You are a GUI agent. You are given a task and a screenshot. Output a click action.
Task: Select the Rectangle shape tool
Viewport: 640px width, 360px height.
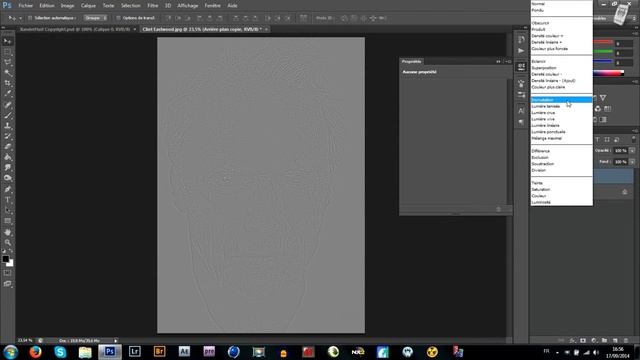click(x=7, y=221)
